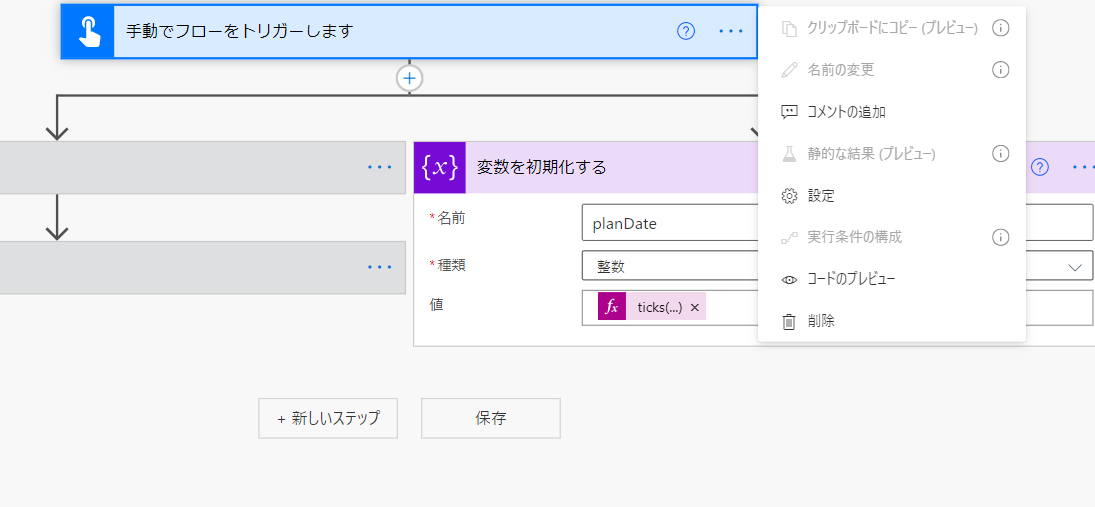Select the lower collapsed gray action card
The image size is (1095, 507).
[203, 267]
